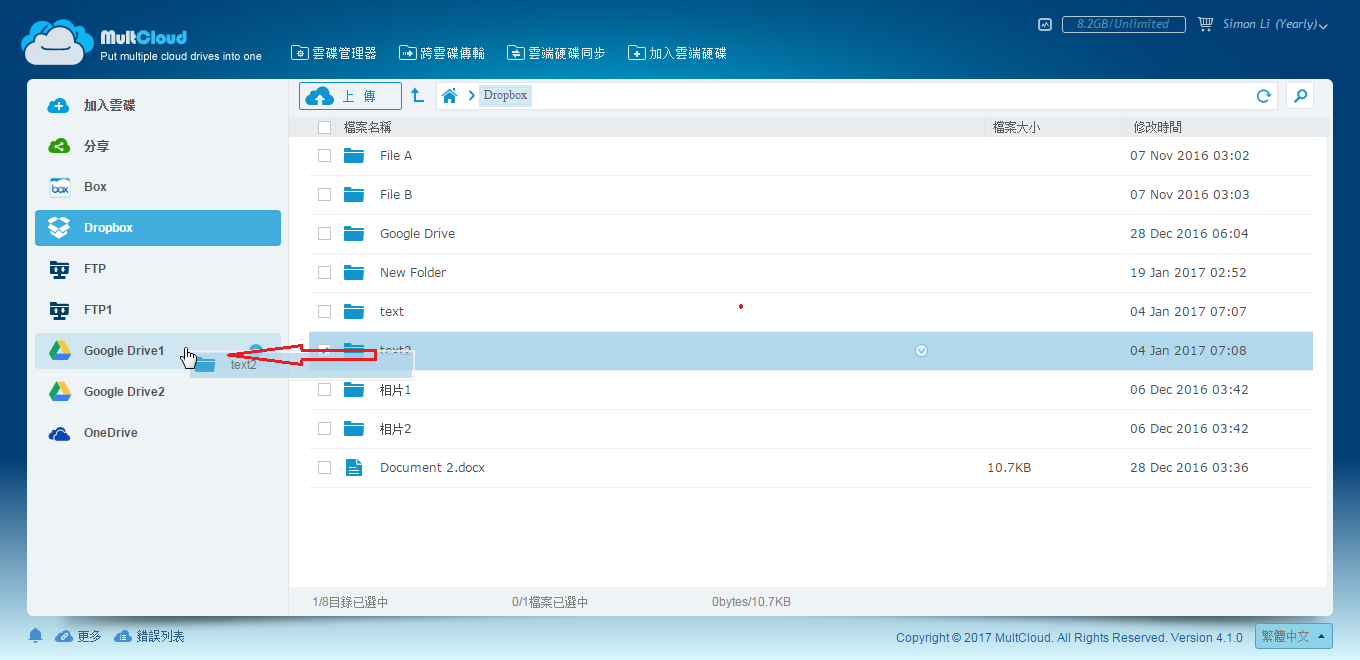Image resolution: width=1360 pixels, height=660 pixels.
Task: Open the 繁體中文 language dropdown
Action: [x=1294, y=636]
